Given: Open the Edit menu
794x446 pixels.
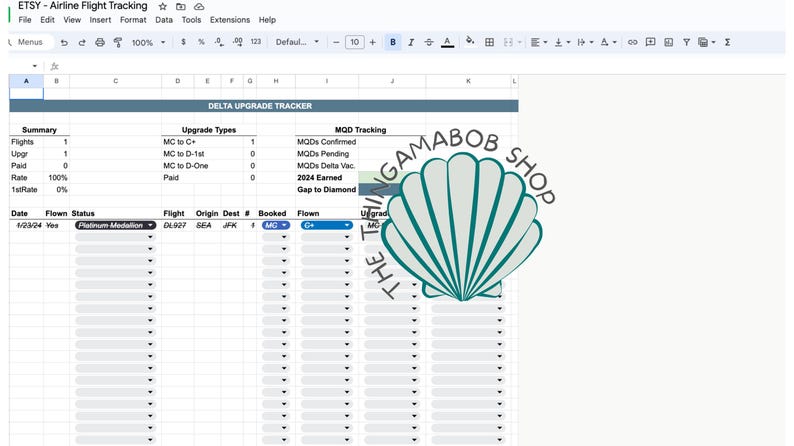Looking at the screenshot, I should click(x=47, y=20).
